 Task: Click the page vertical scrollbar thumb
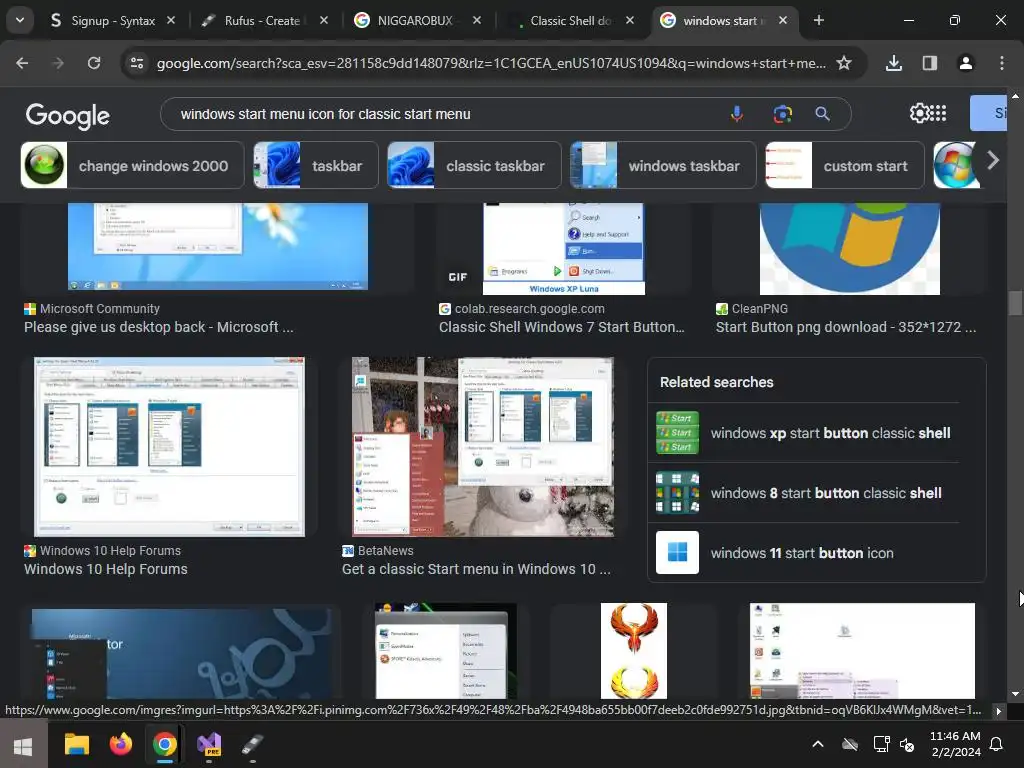(x=1015, y=303)
